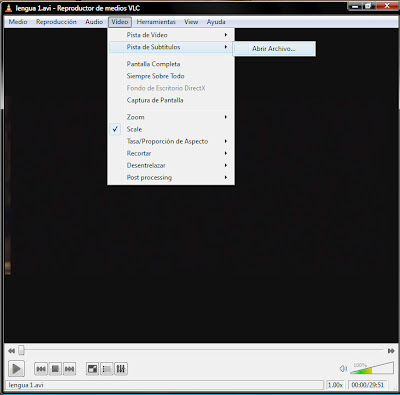Close the open Video menu
The width and height of the screenshot is (400, 395).
pyautogui.click(x=120, y=22)
